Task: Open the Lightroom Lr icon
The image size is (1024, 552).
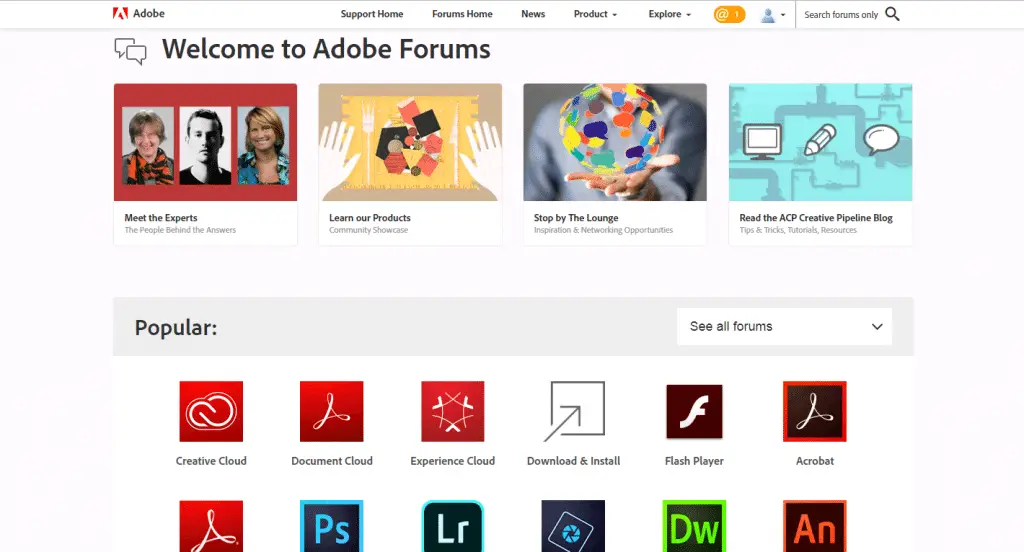Action: [x=453, y=527]
